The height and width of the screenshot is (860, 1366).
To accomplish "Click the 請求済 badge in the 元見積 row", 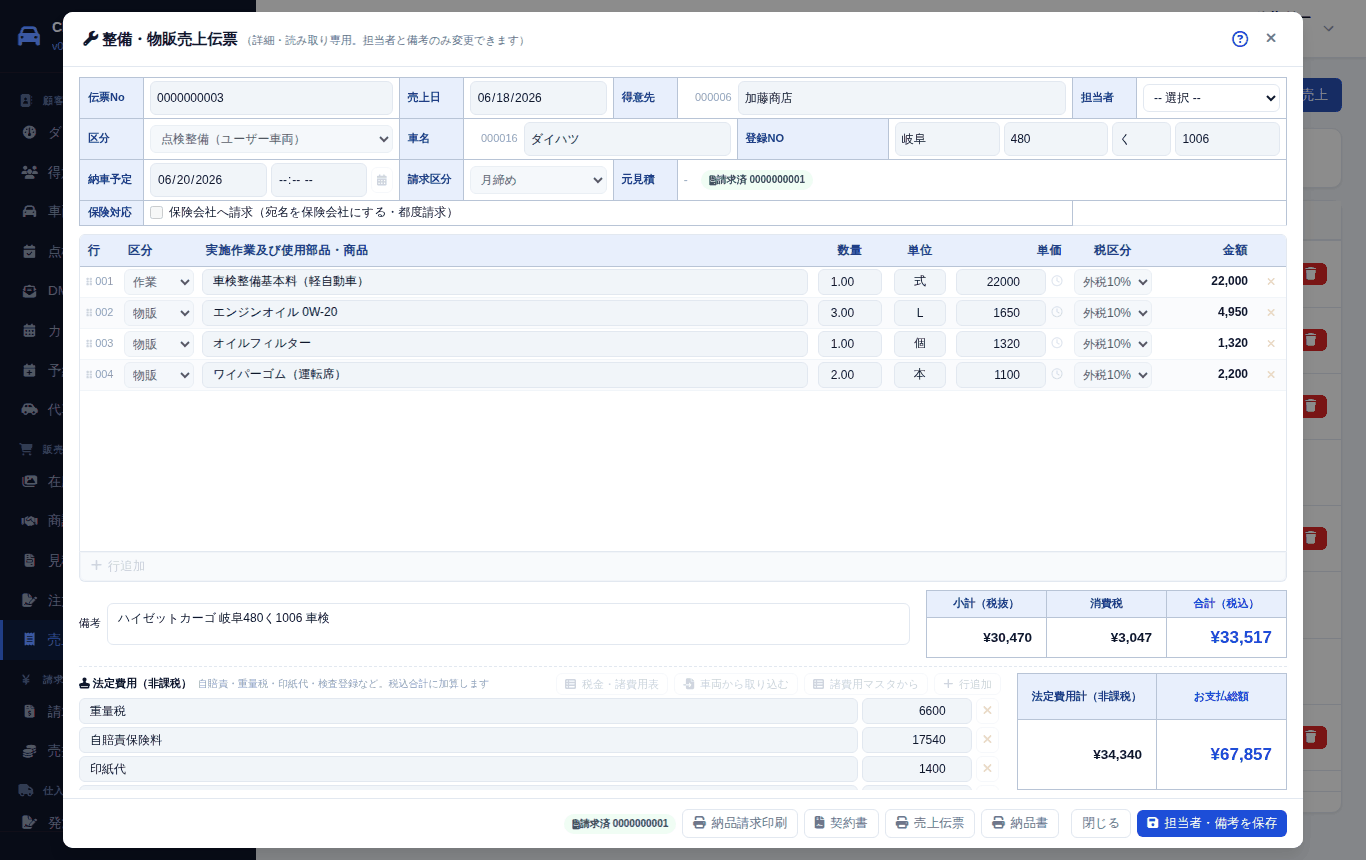I will click(x=756, y=180).
